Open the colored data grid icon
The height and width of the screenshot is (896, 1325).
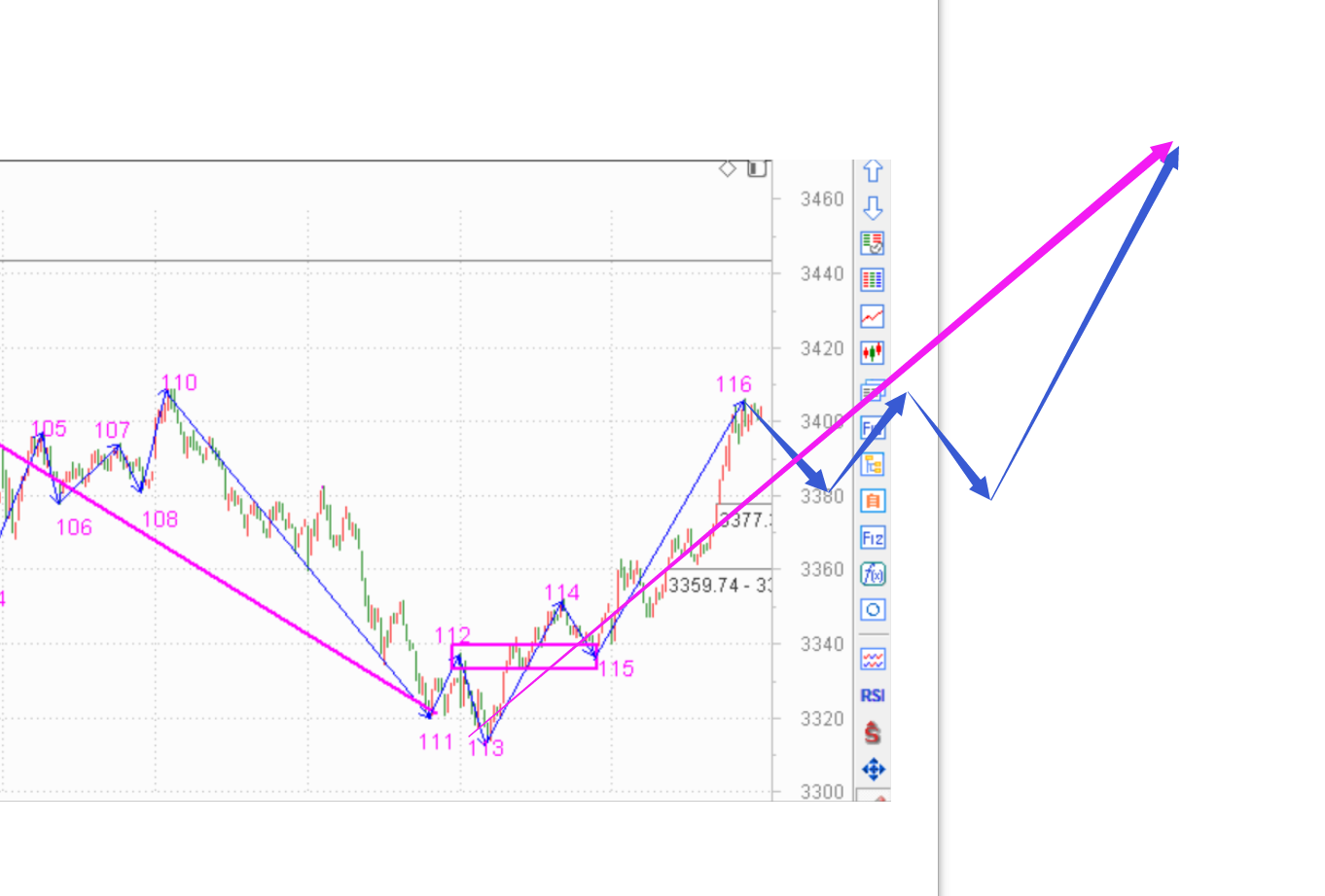873,280
